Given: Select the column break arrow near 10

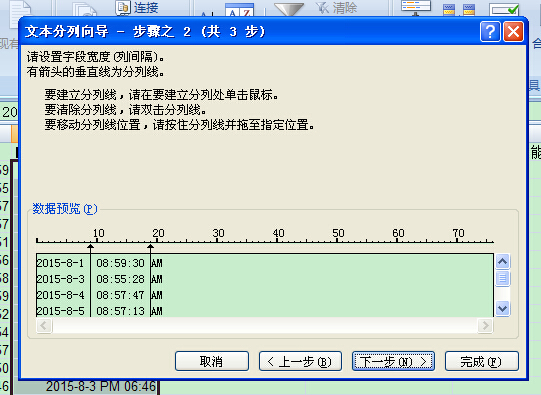Looking at the screenshot, I should pos(90,247).
